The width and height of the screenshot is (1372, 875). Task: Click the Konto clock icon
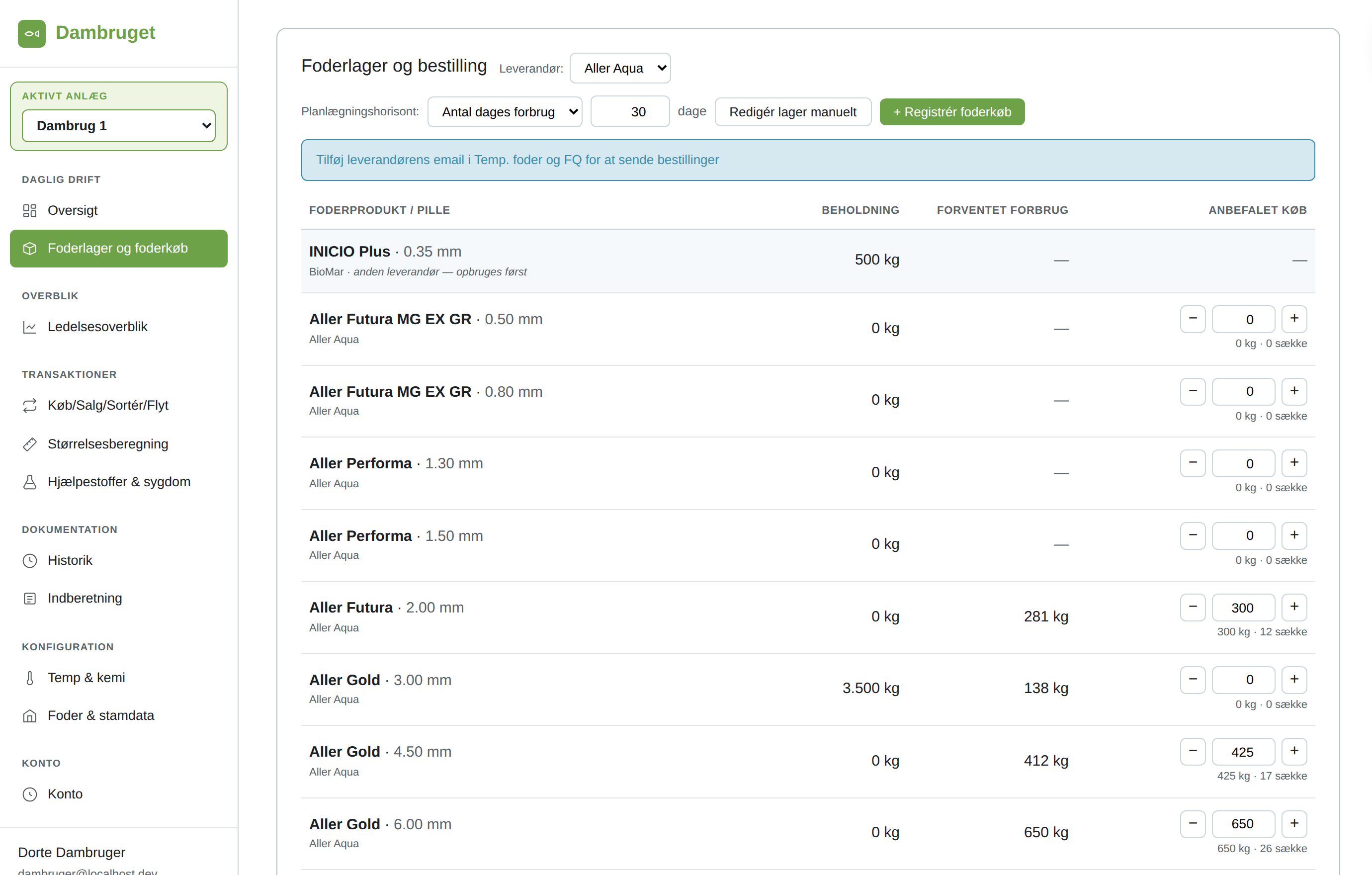30,794
